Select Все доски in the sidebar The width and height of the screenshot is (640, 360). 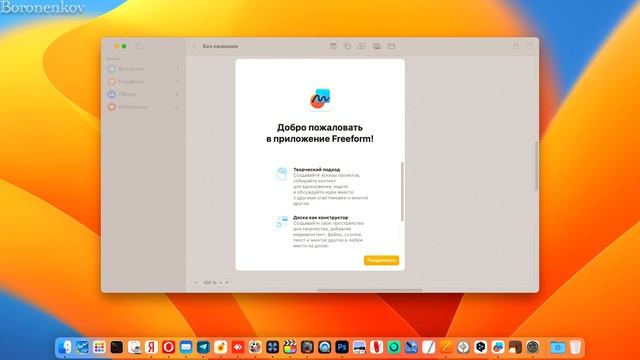[144, 69]
